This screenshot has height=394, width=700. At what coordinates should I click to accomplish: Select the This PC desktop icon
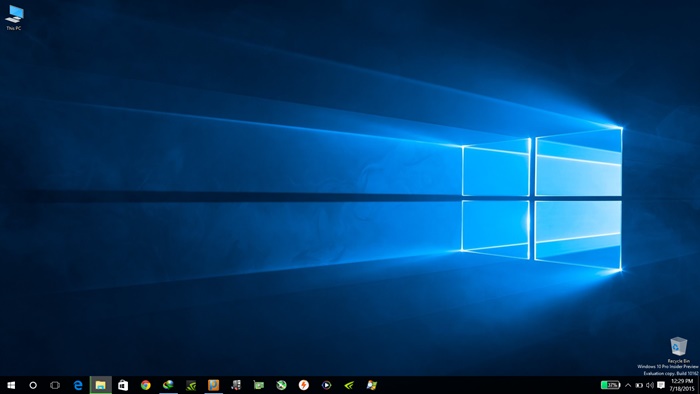click(14, 18)
